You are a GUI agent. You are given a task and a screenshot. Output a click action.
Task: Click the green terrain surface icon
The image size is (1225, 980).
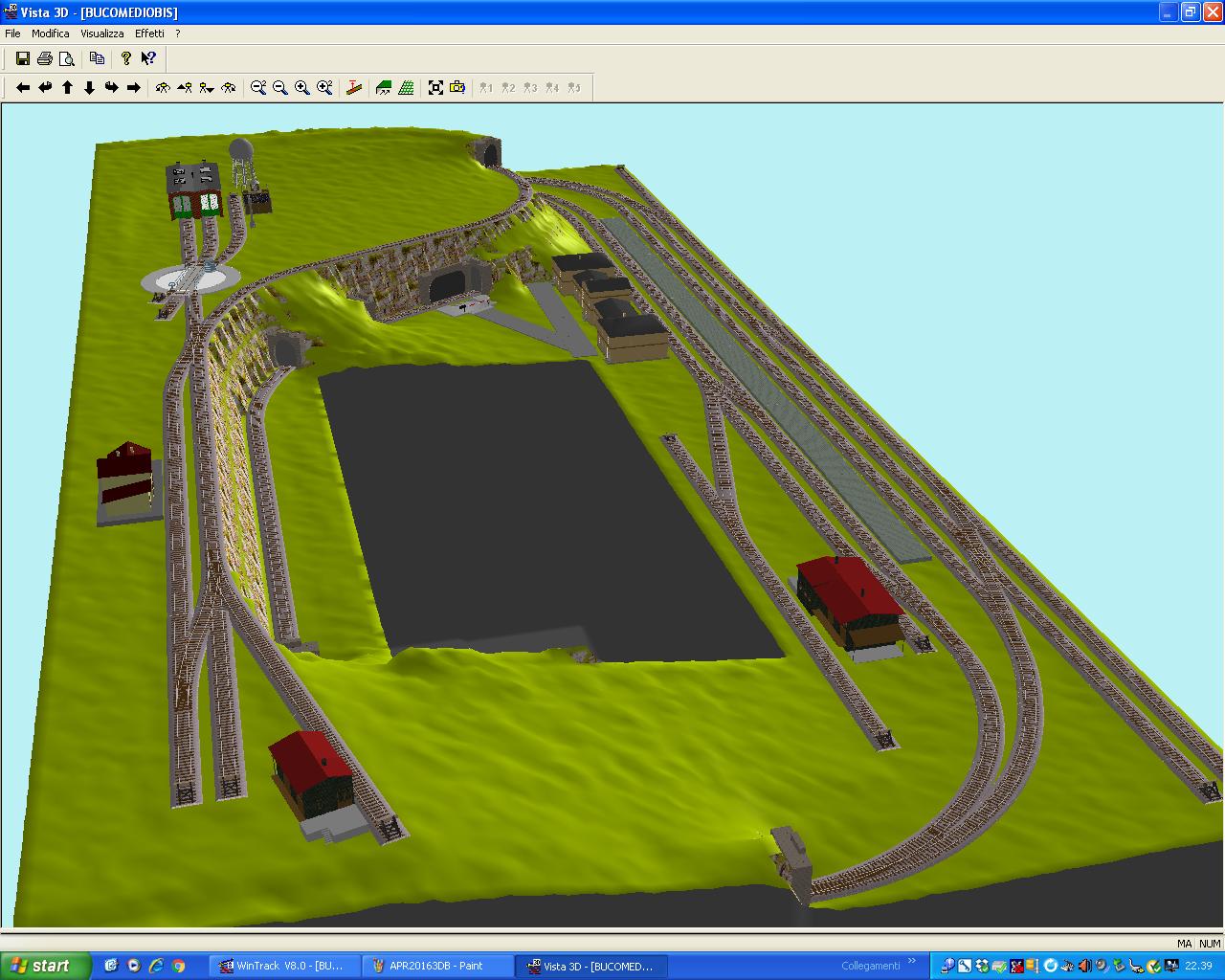[384, 87]
